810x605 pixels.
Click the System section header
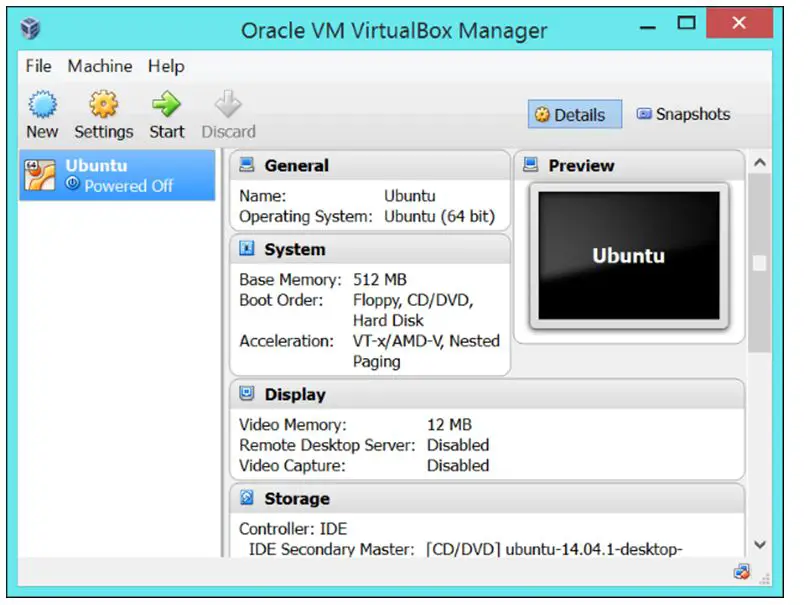(x=370, y=249)
